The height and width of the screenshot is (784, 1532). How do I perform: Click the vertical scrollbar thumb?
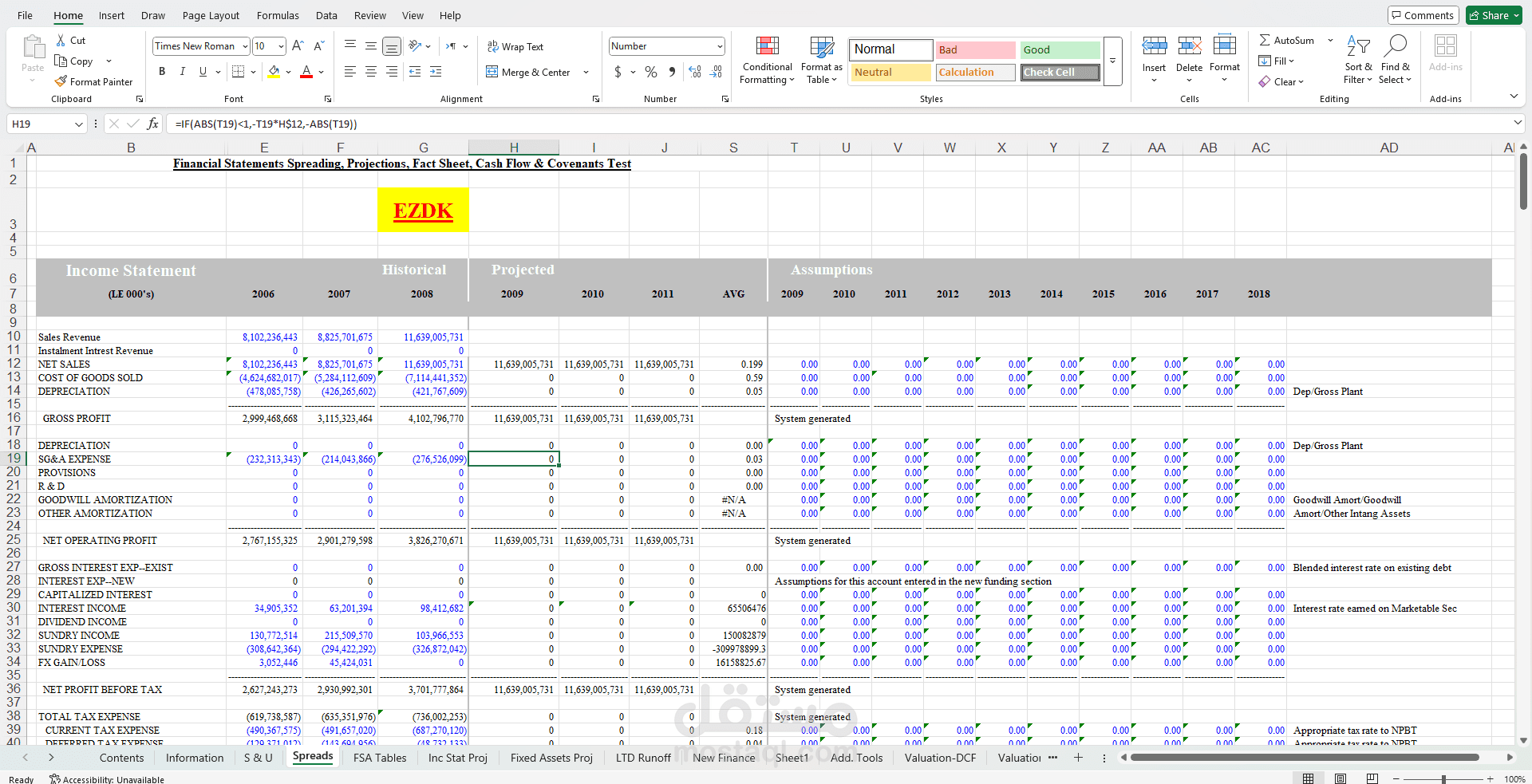pyautogui.click(x=1523, y=182)
